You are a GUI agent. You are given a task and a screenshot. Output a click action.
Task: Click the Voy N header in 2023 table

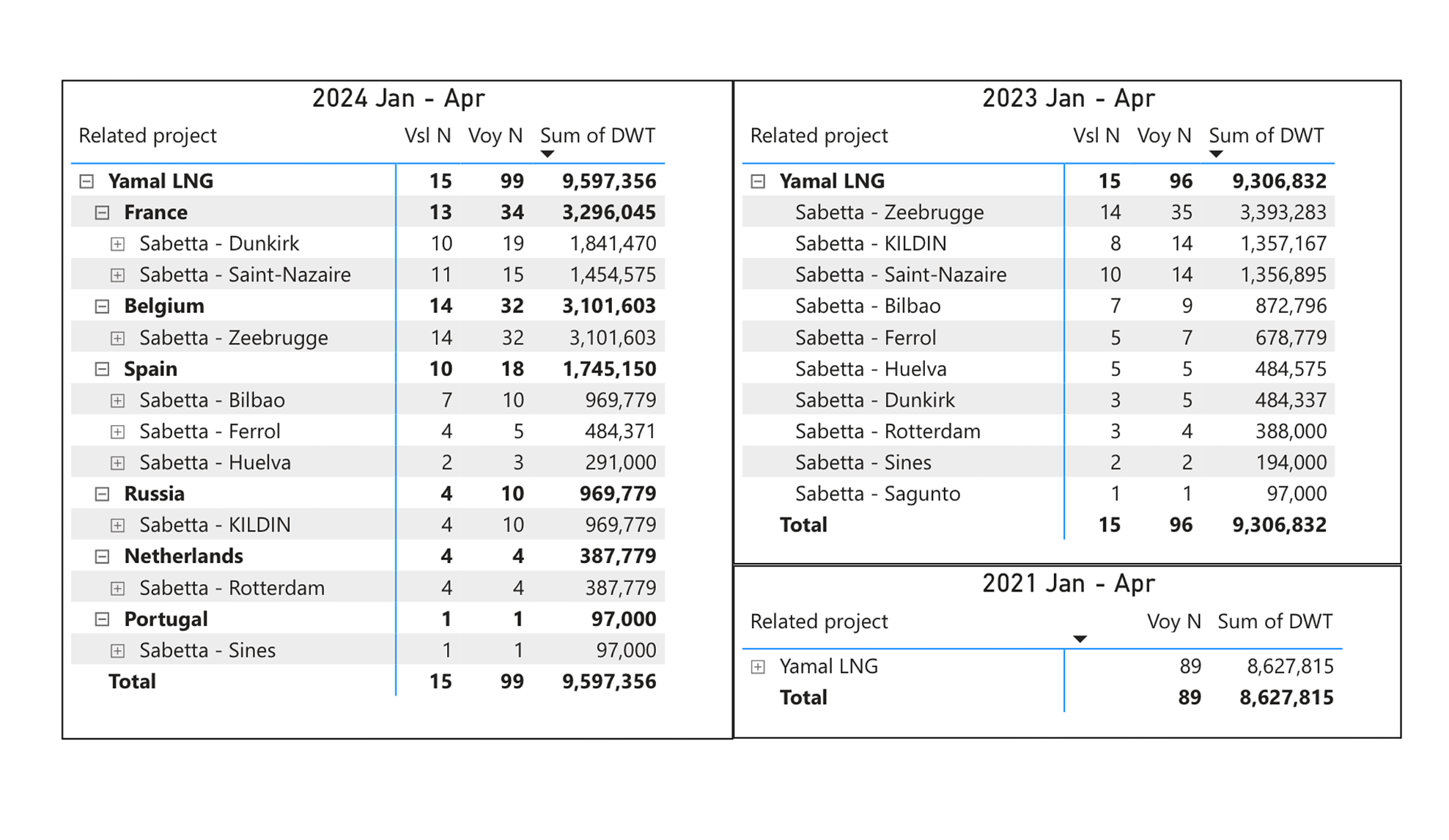click(x=1164, y=135)
